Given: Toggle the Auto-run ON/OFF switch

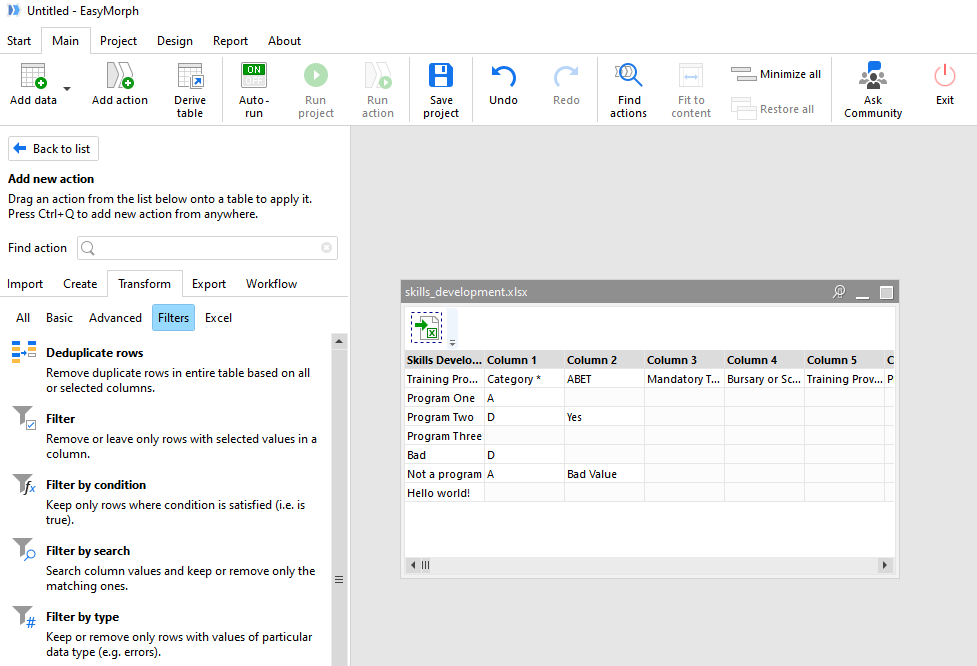Looking at the screenshot, I should point(254,75).
